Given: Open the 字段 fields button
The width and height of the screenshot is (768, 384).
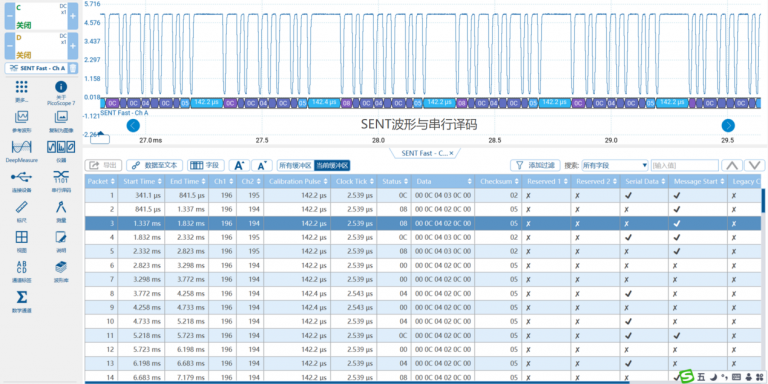Looking at the screenshot, I should point(206,166).
